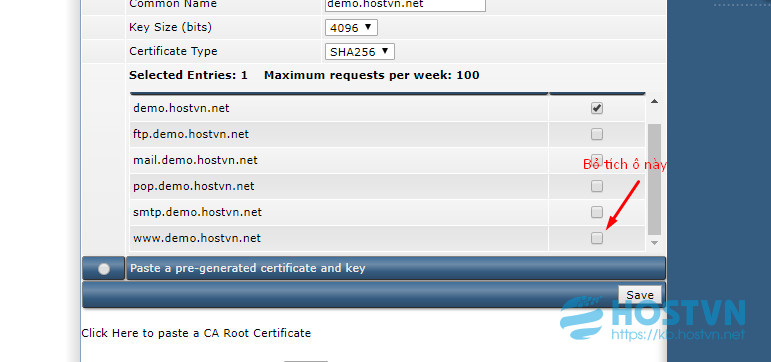Tick the pop.demo.hostvn.net checkbox
The image size is (771, 362).
[596, 186]
